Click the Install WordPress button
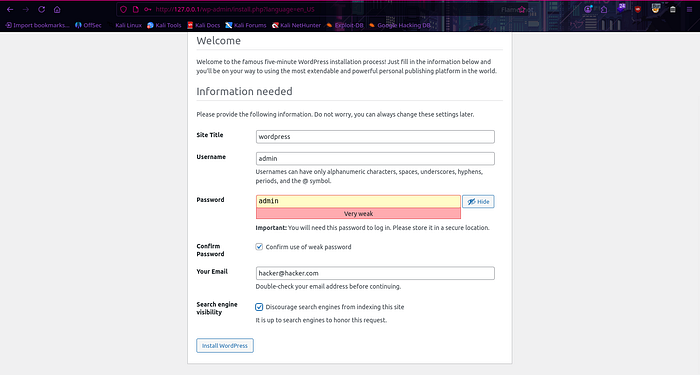The image size is (700, 375). click(225, 346)
